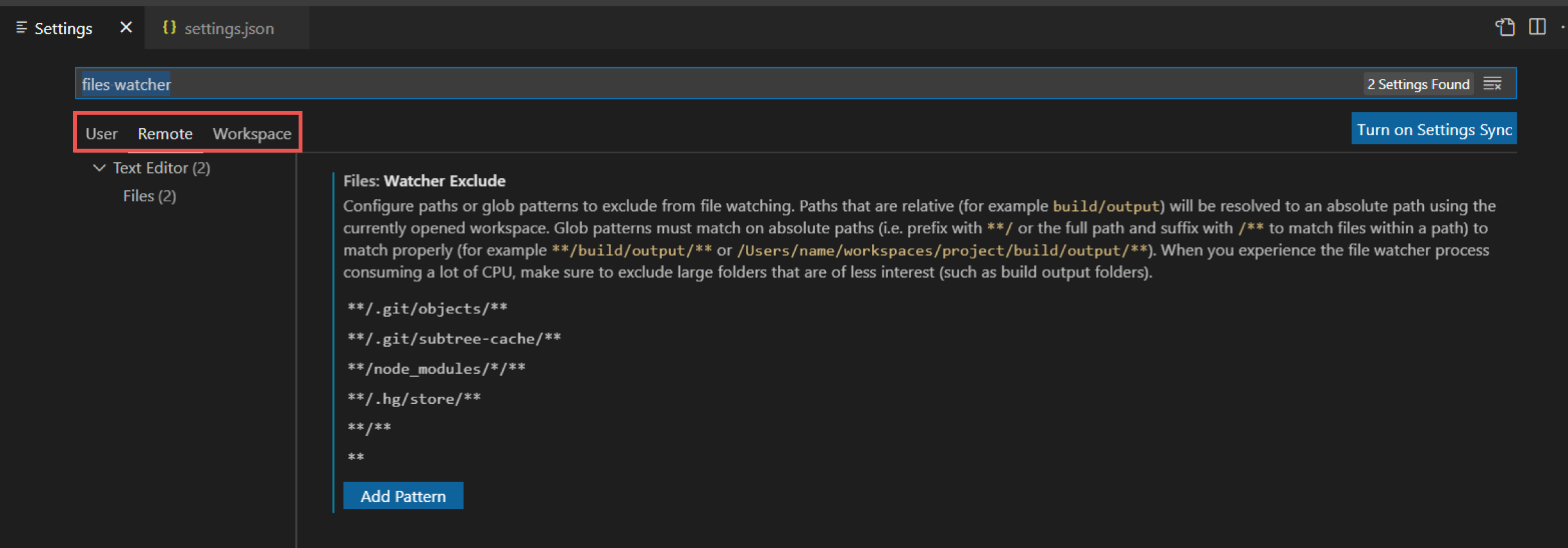Click the Open Settings (JSON) icon
This screenshot has height=548, width=1568.
(1505, 27)
